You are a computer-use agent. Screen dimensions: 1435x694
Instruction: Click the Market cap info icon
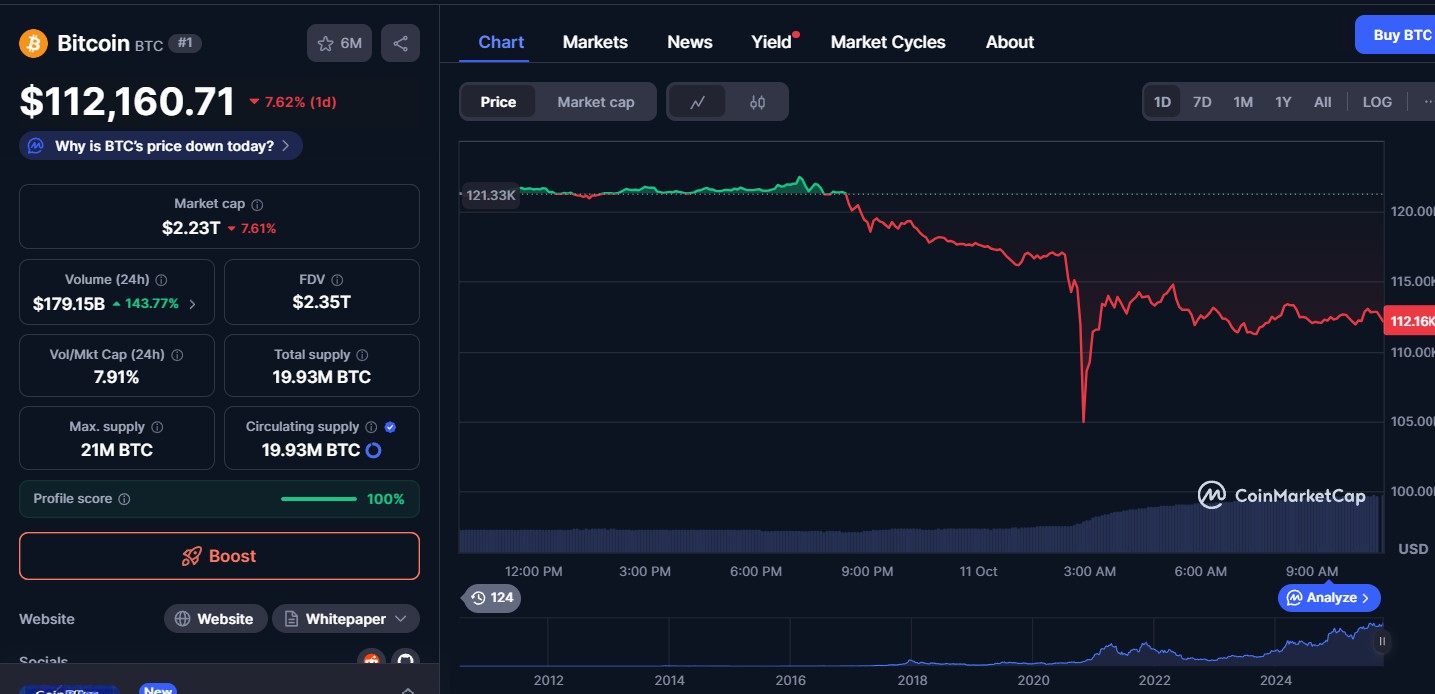tap(257, 204)
